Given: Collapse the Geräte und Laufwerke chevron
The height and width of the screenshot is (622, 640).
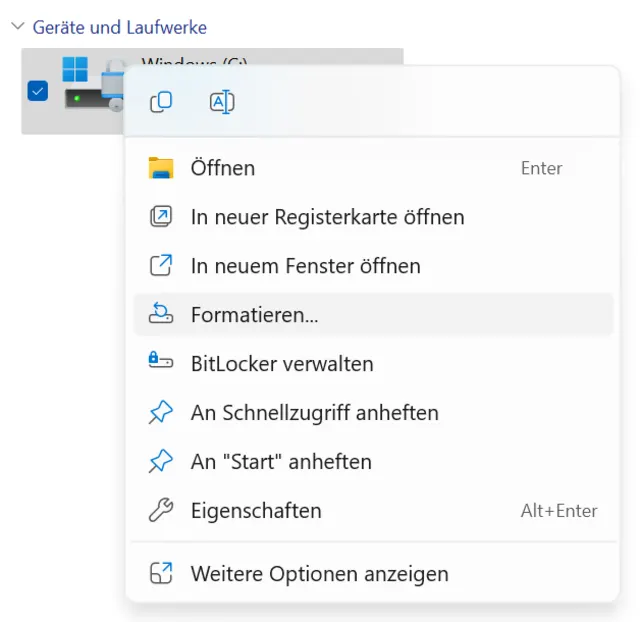Looking at the screenshot, I should click(x=17, y=27).
